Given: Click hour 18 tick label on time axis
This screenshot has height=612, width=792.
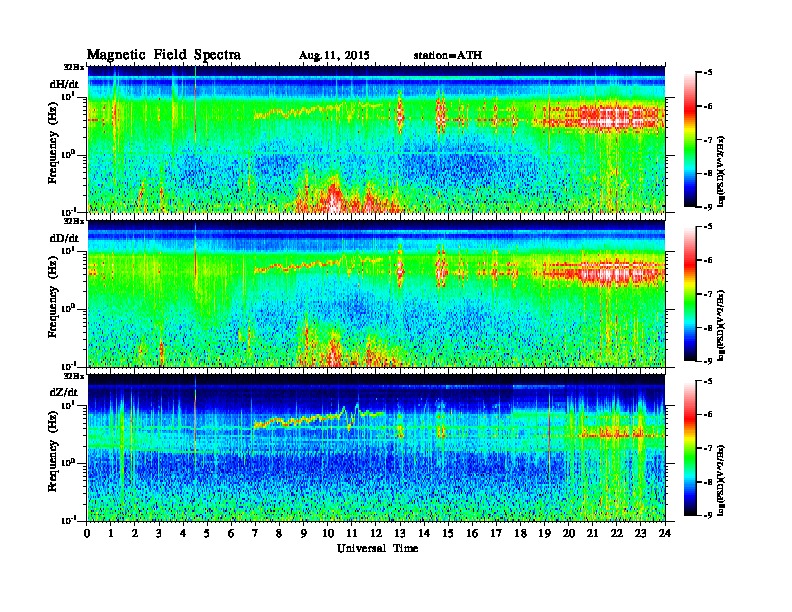Looking at the screenshot, I should [x=520, y=533].
